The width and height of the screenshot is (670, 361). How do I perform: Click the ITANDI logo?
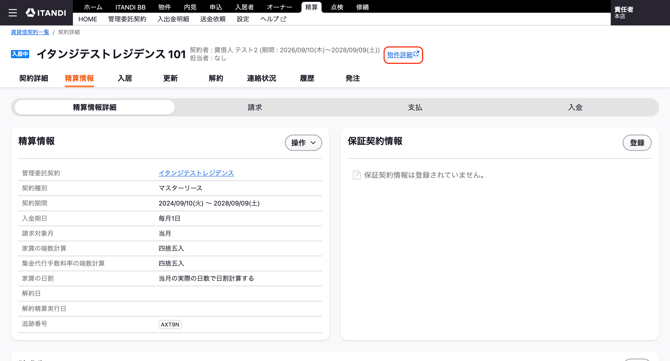46,13
